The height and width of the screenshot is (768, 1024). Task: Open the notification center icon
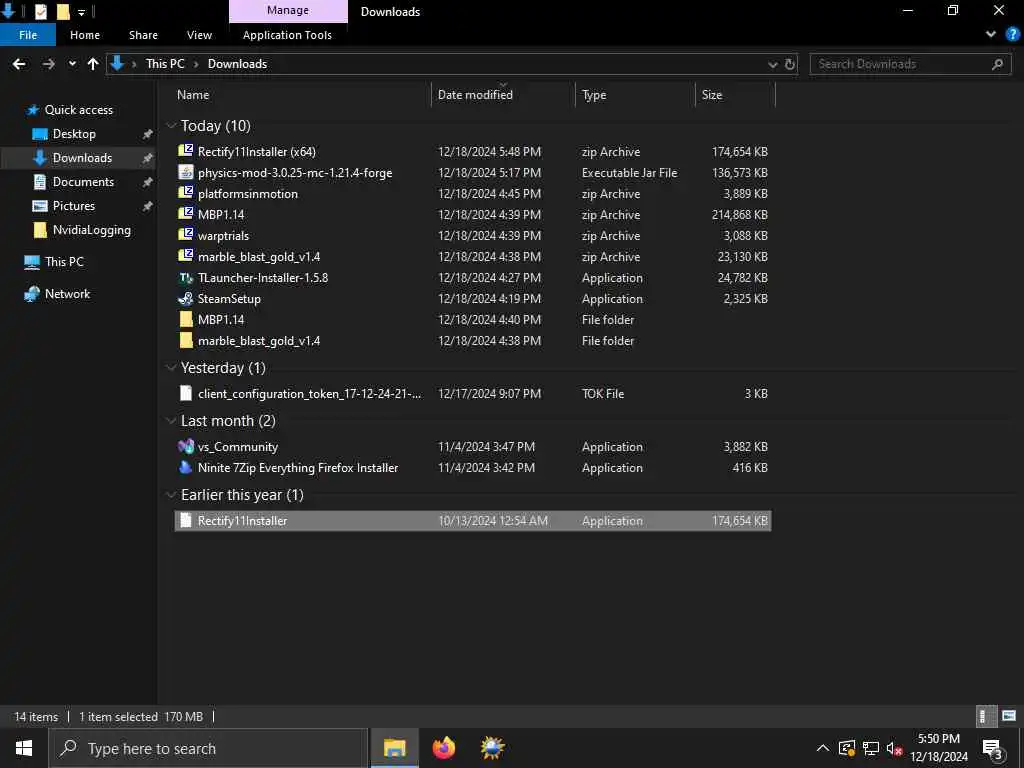coord(993,748)
